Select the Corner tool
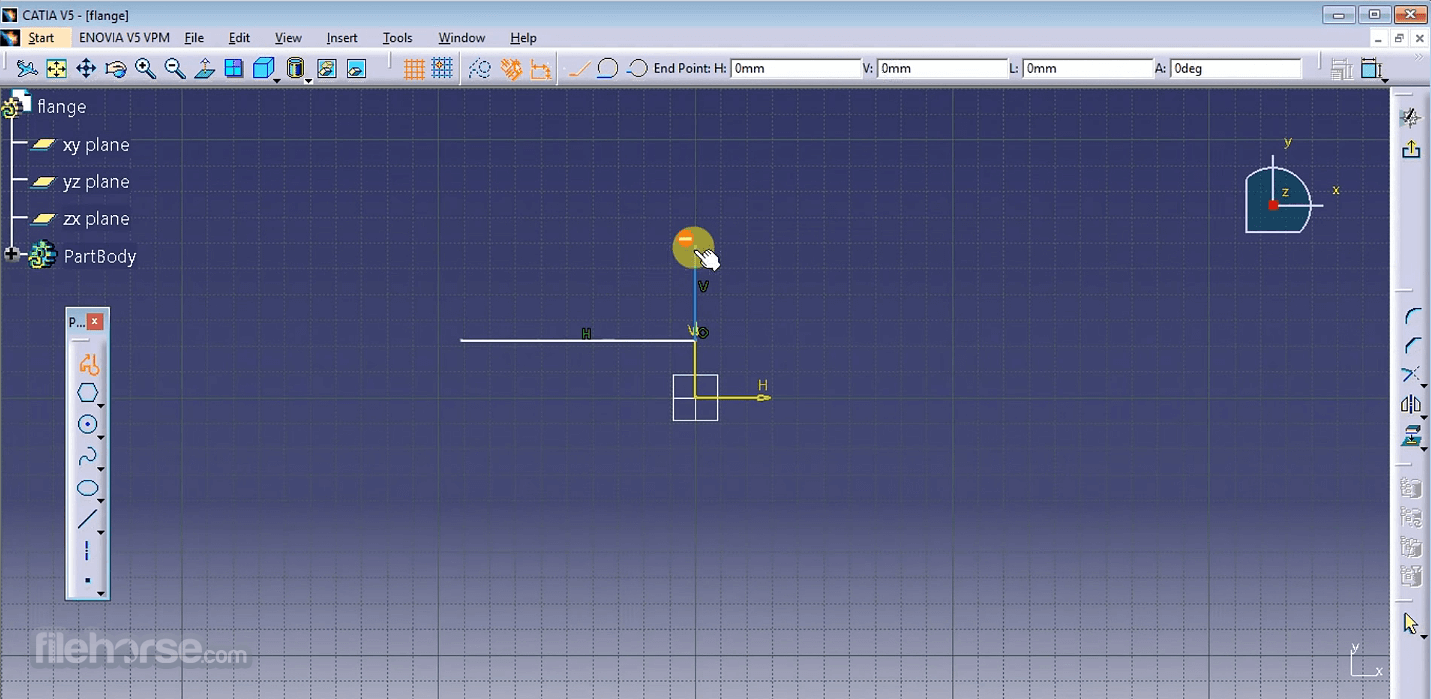Viewport: 1431px width, 699px height. tap(1411, 316)
